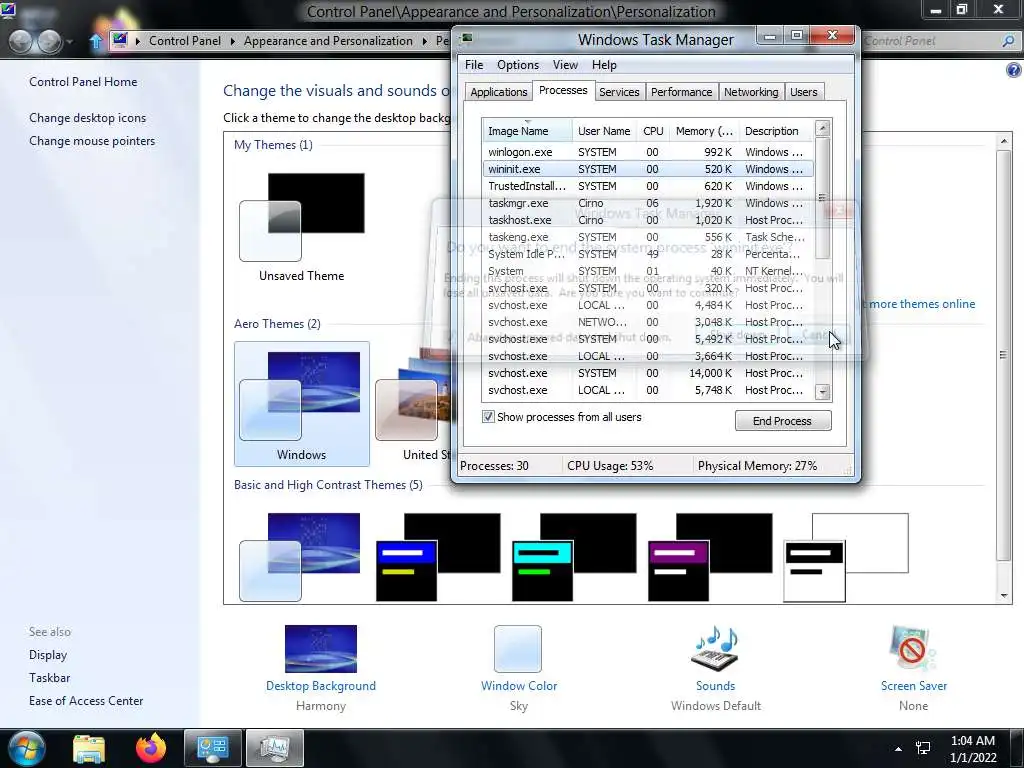The width and height of the screenshot is (1024, 768).
Task: Click more themes online link
Action: [x=920, y=304]
